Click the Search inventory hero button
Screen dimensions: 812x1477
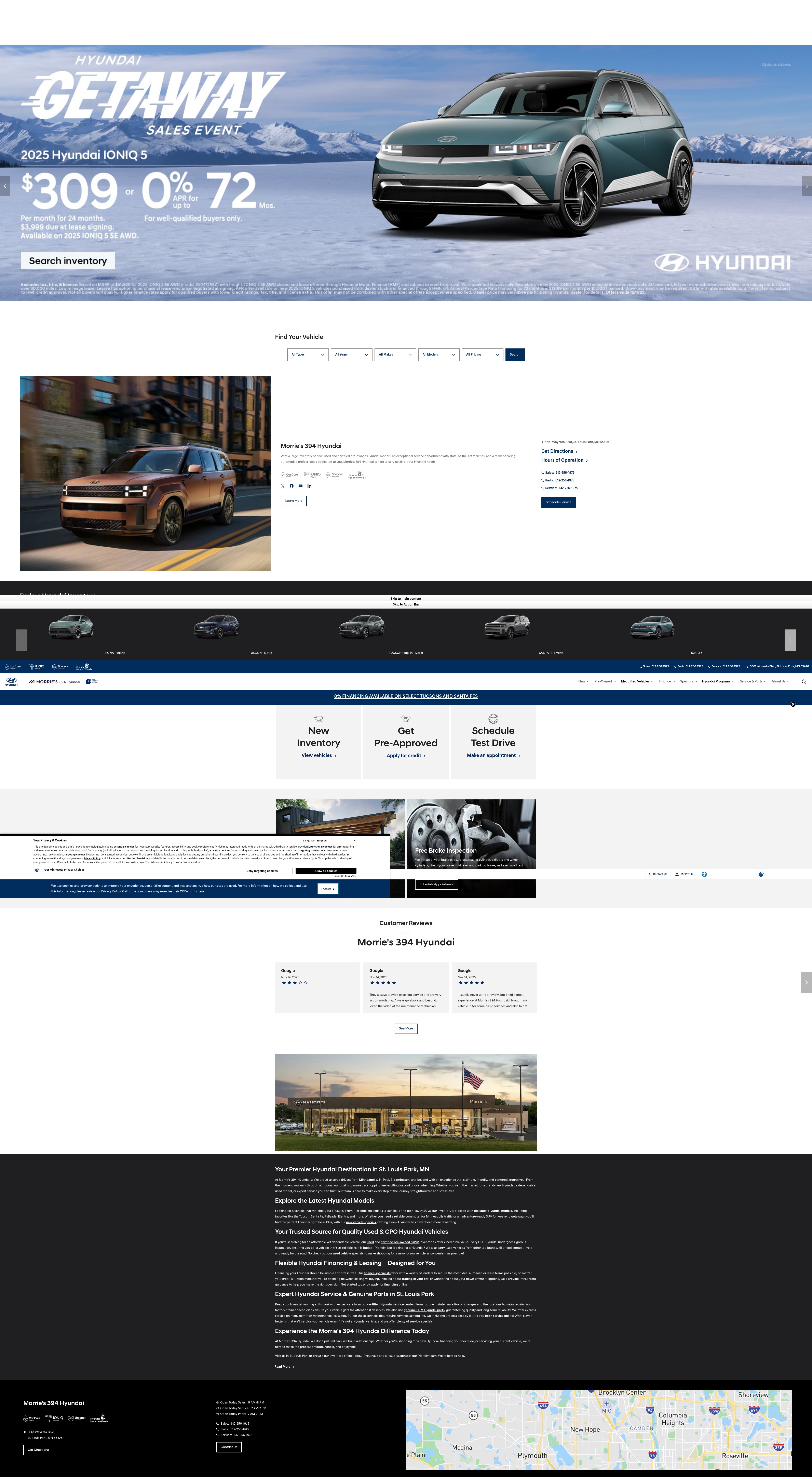(68, 261)
